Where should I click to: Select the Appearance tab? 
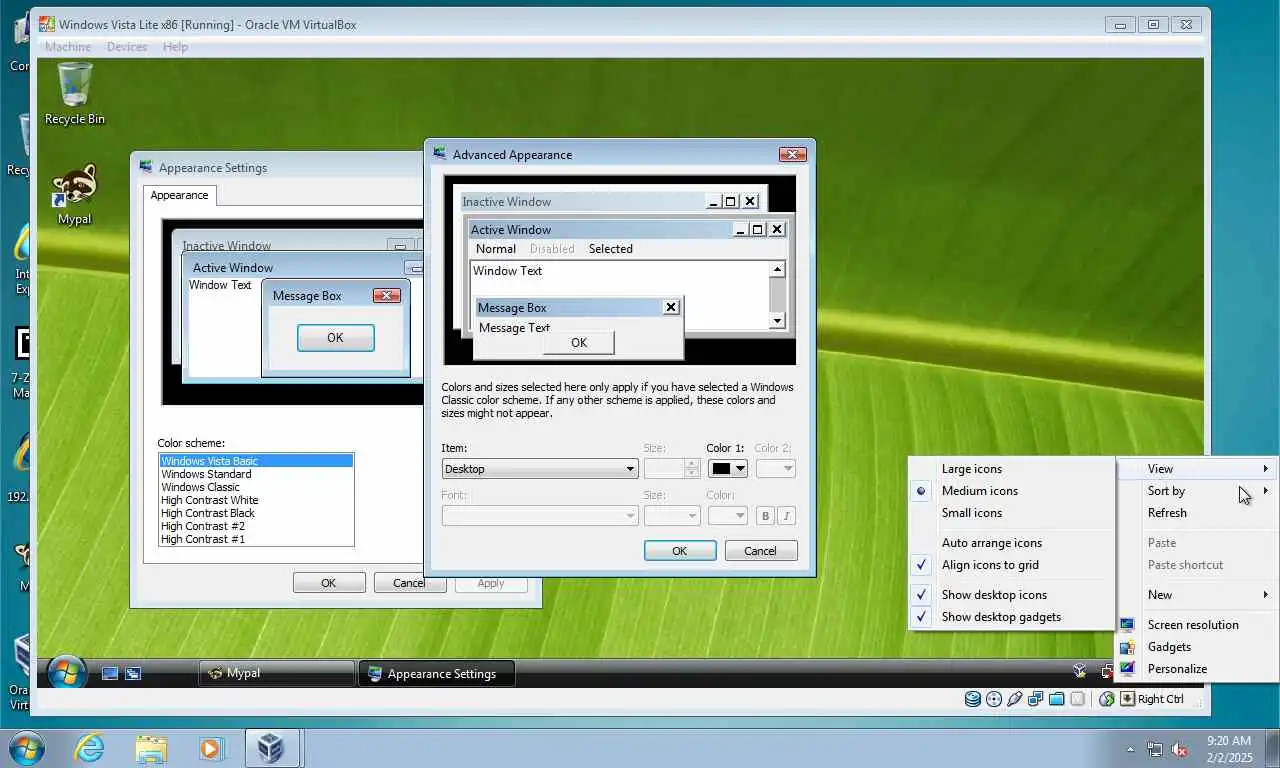(180, 195)
